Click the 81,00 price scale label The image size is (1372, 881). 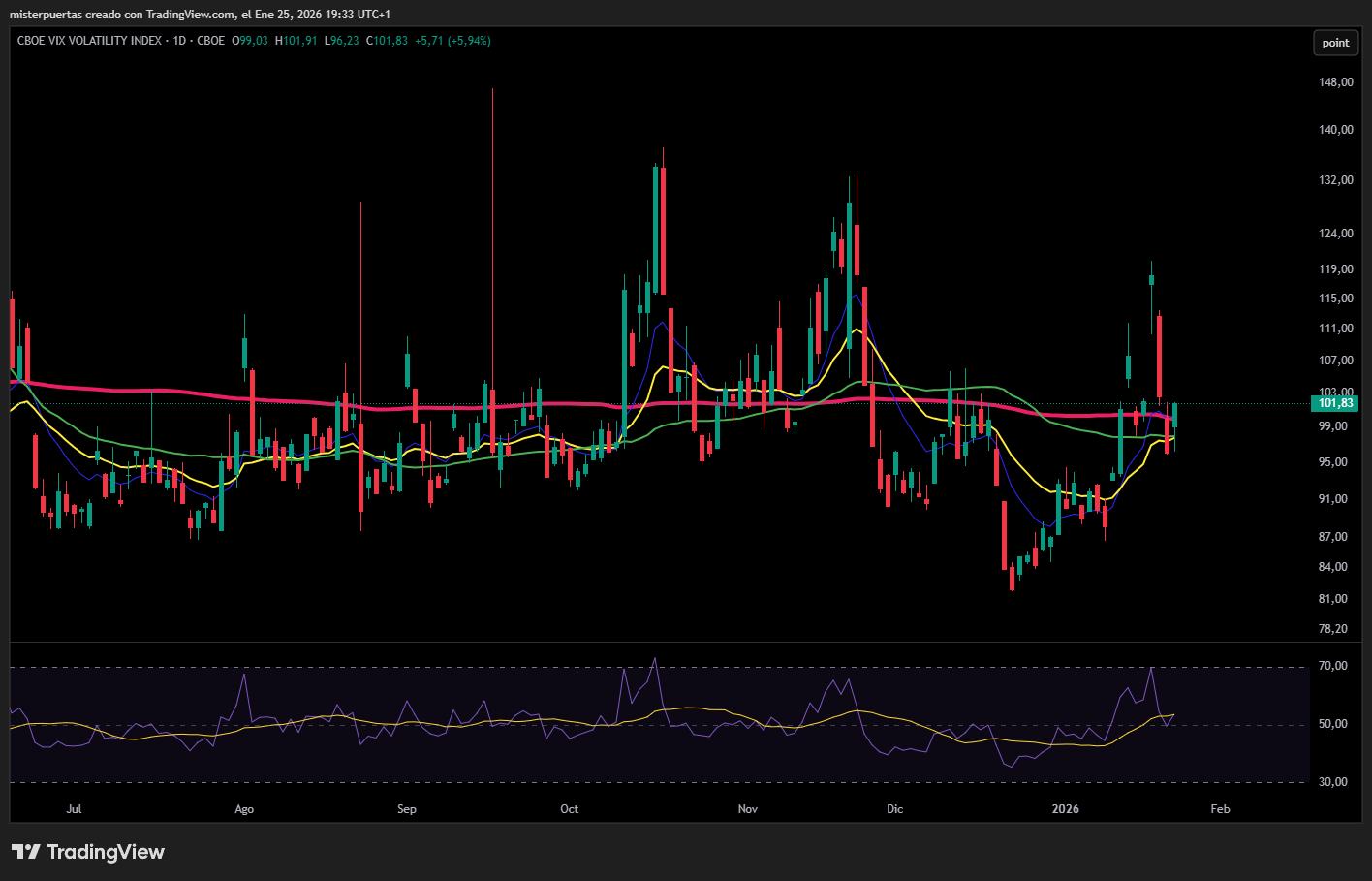(1333, 599)
